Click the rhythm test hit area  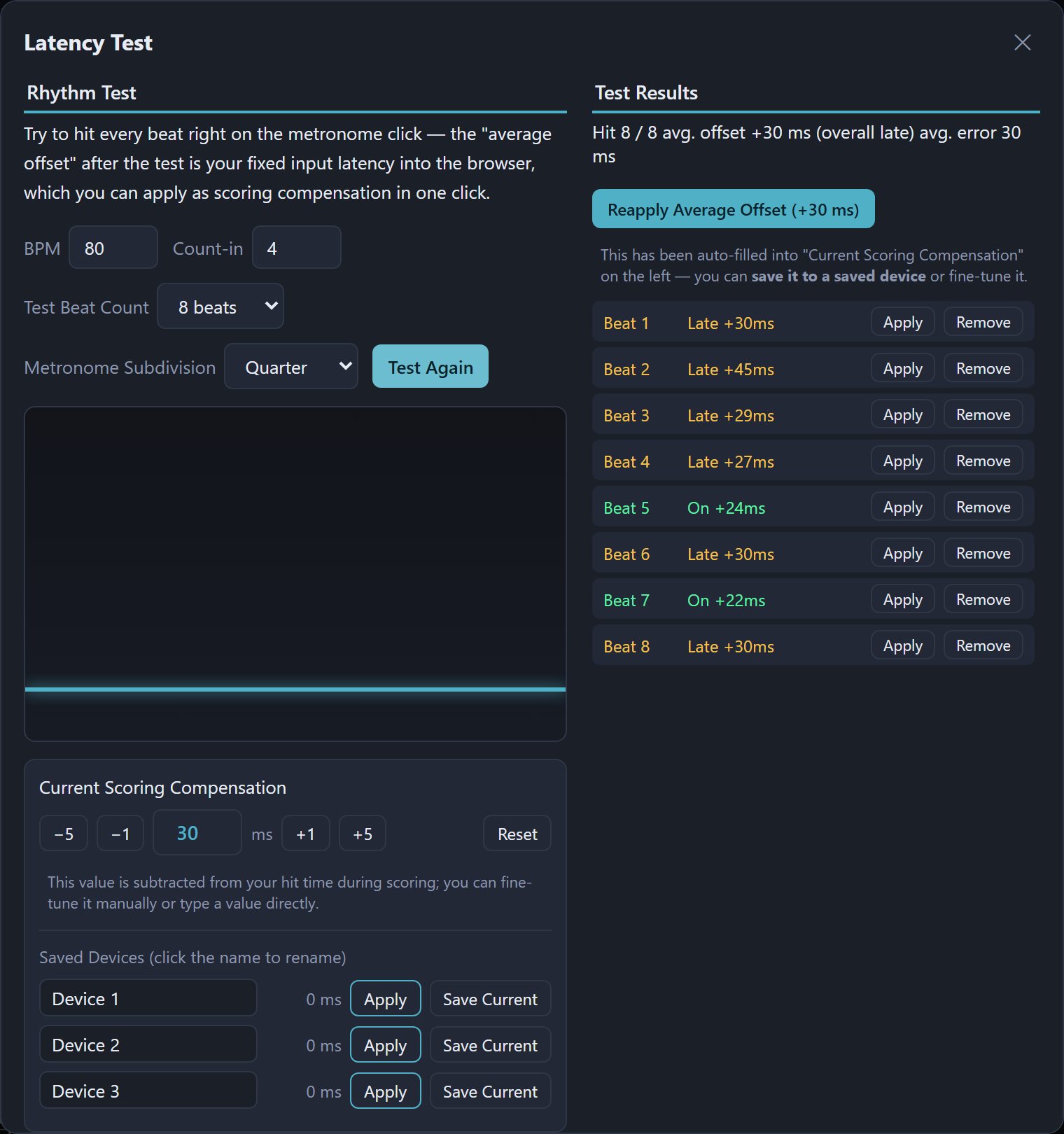295,574
